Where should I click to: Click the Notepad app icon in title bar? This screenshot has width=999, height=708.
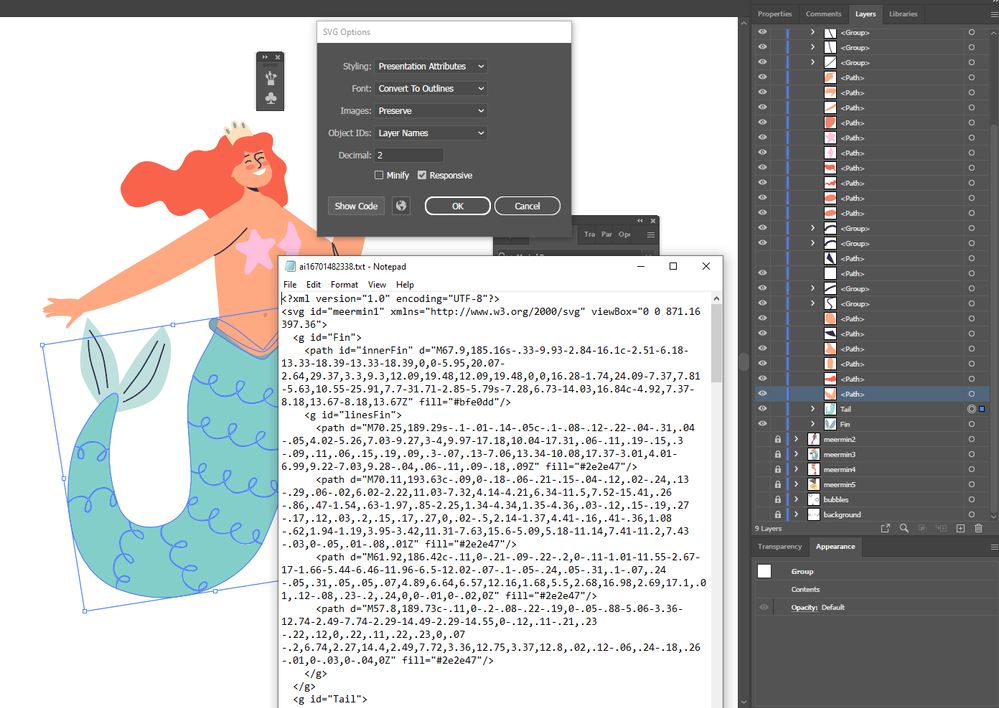tap(291, 266)
